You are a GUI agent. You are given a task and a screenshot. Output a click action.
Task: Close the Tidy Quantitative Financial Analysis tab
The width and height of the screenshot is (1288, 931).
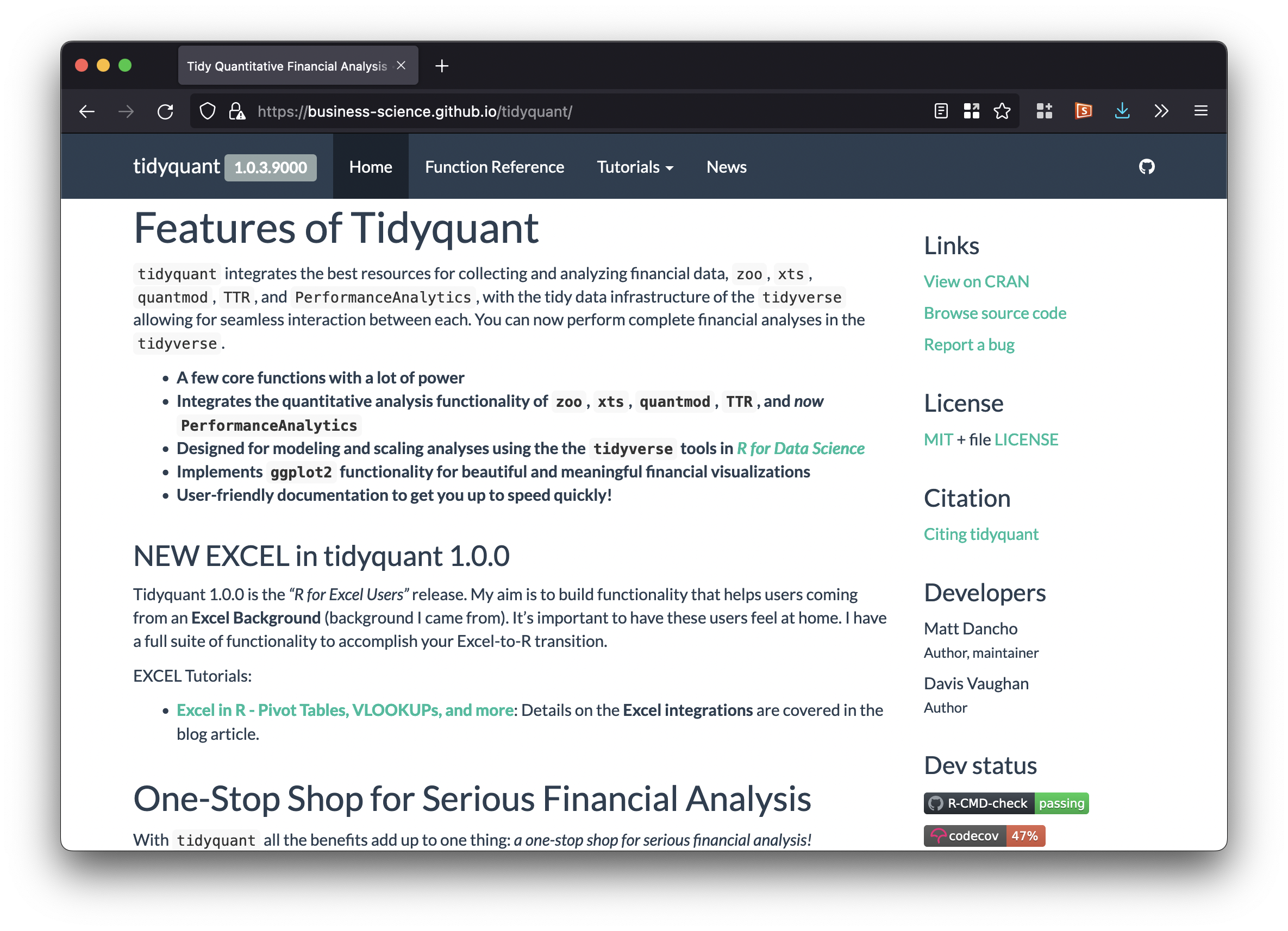pyautogui.click(x=401, y=66)
